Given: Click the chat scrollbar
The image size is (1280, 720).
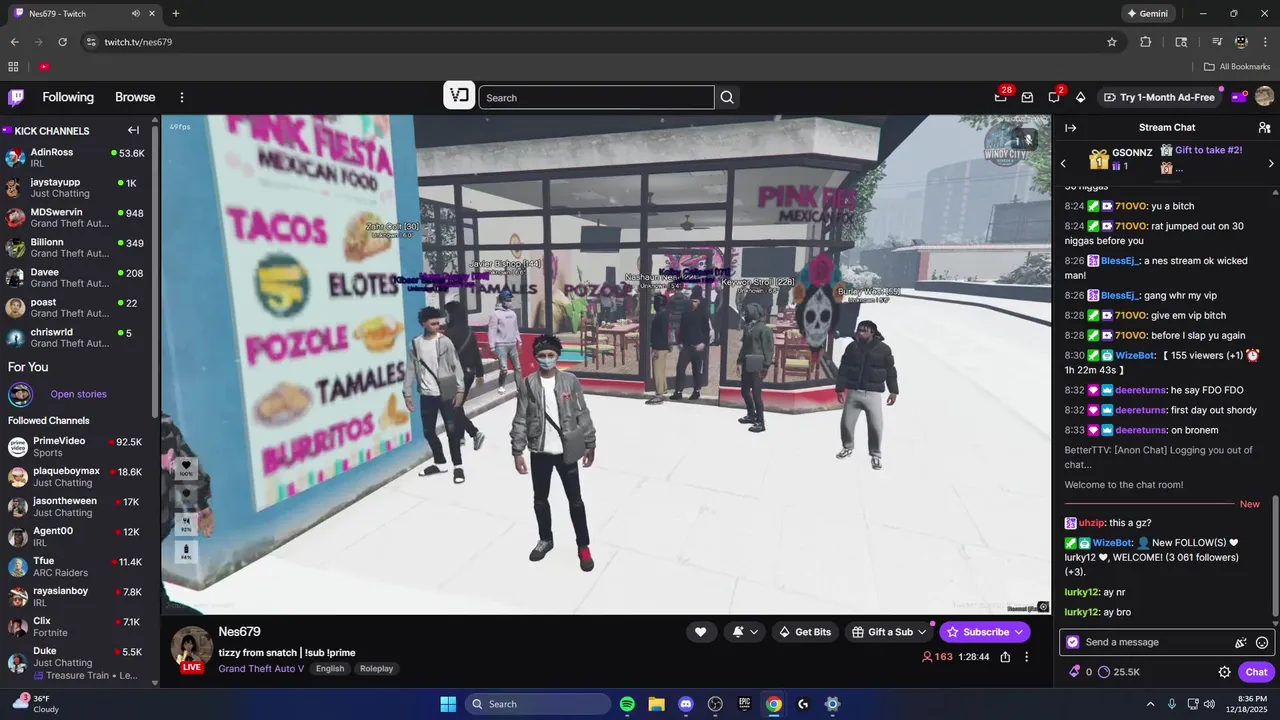Looking at the screenshot, I should click(x=1275, y=555).
